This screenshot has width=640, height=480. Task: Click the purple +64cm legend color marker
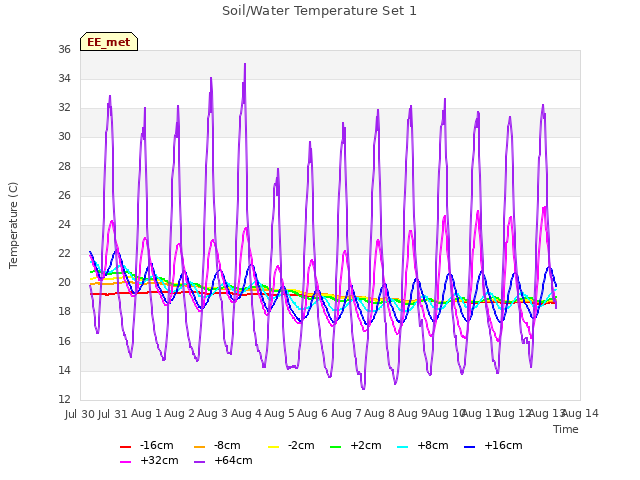199,462
